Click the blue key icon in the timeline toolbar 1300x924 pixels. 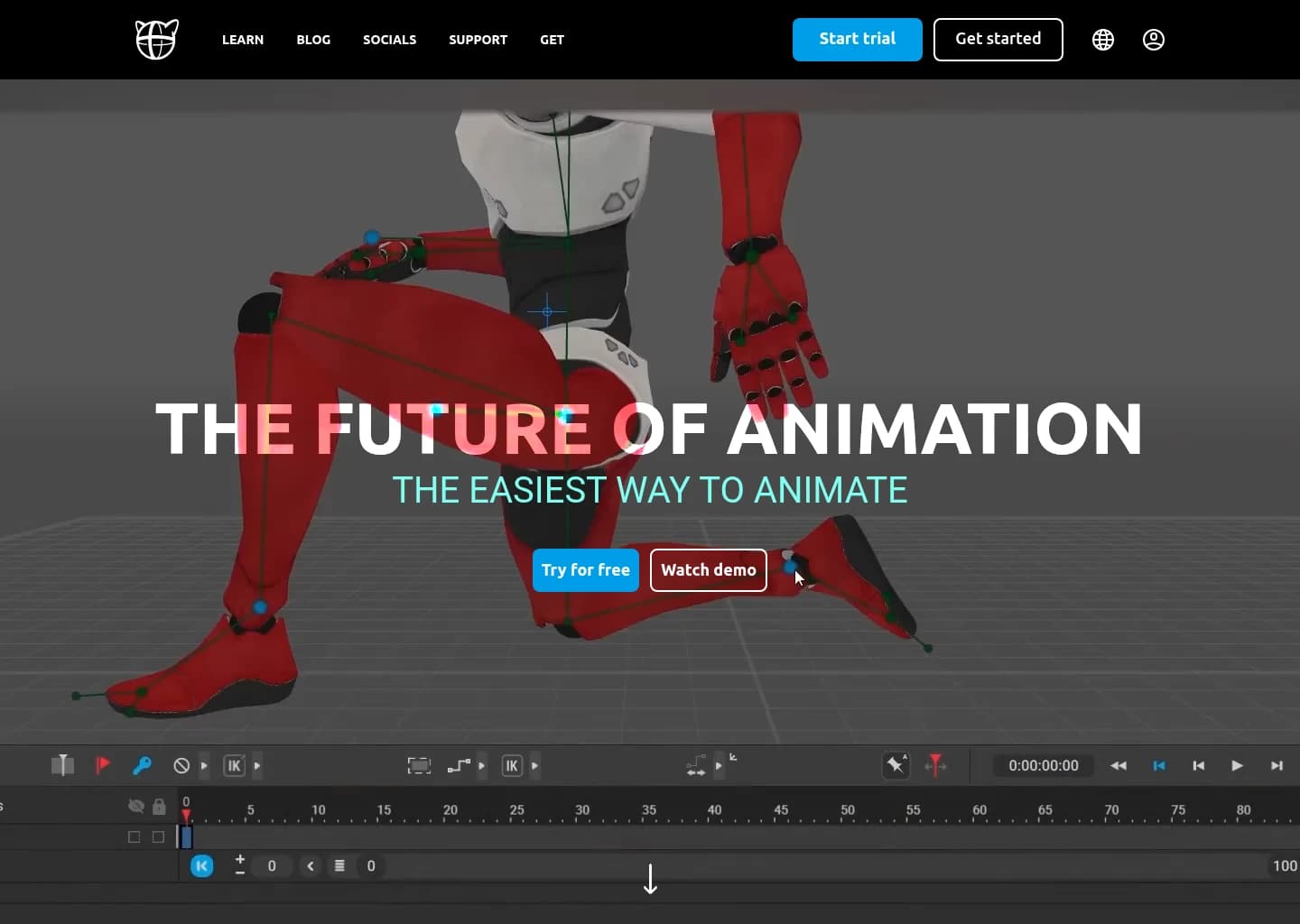(x=142, y=765)
